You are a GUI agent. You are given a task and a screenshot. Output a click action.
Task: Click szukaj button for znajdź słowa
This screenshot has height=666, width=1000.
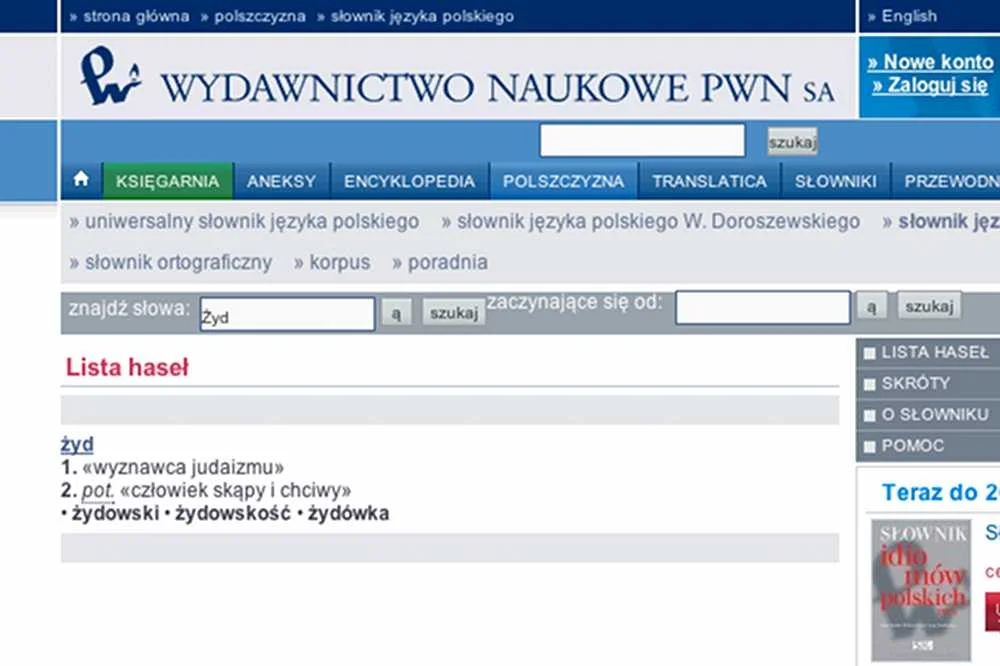click(453, 313)
